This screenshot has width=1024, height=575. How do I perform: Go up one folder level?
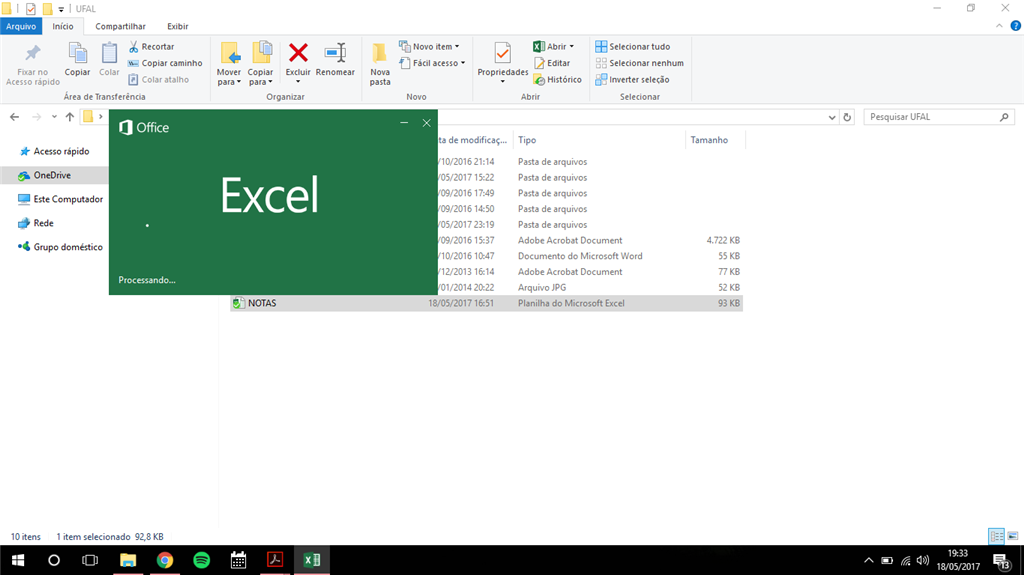(70, 117)
